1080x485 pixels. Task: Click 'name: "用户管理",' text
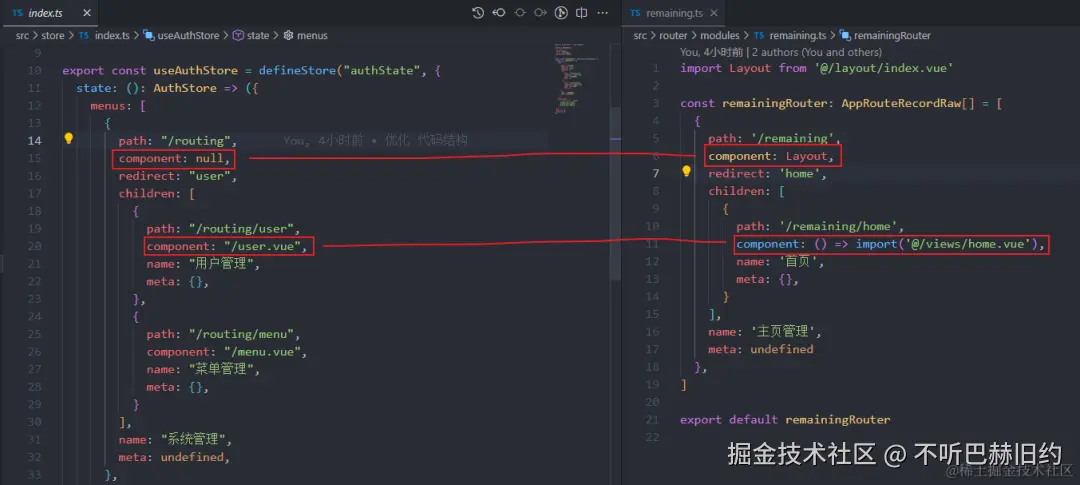(x=203, y=264)
